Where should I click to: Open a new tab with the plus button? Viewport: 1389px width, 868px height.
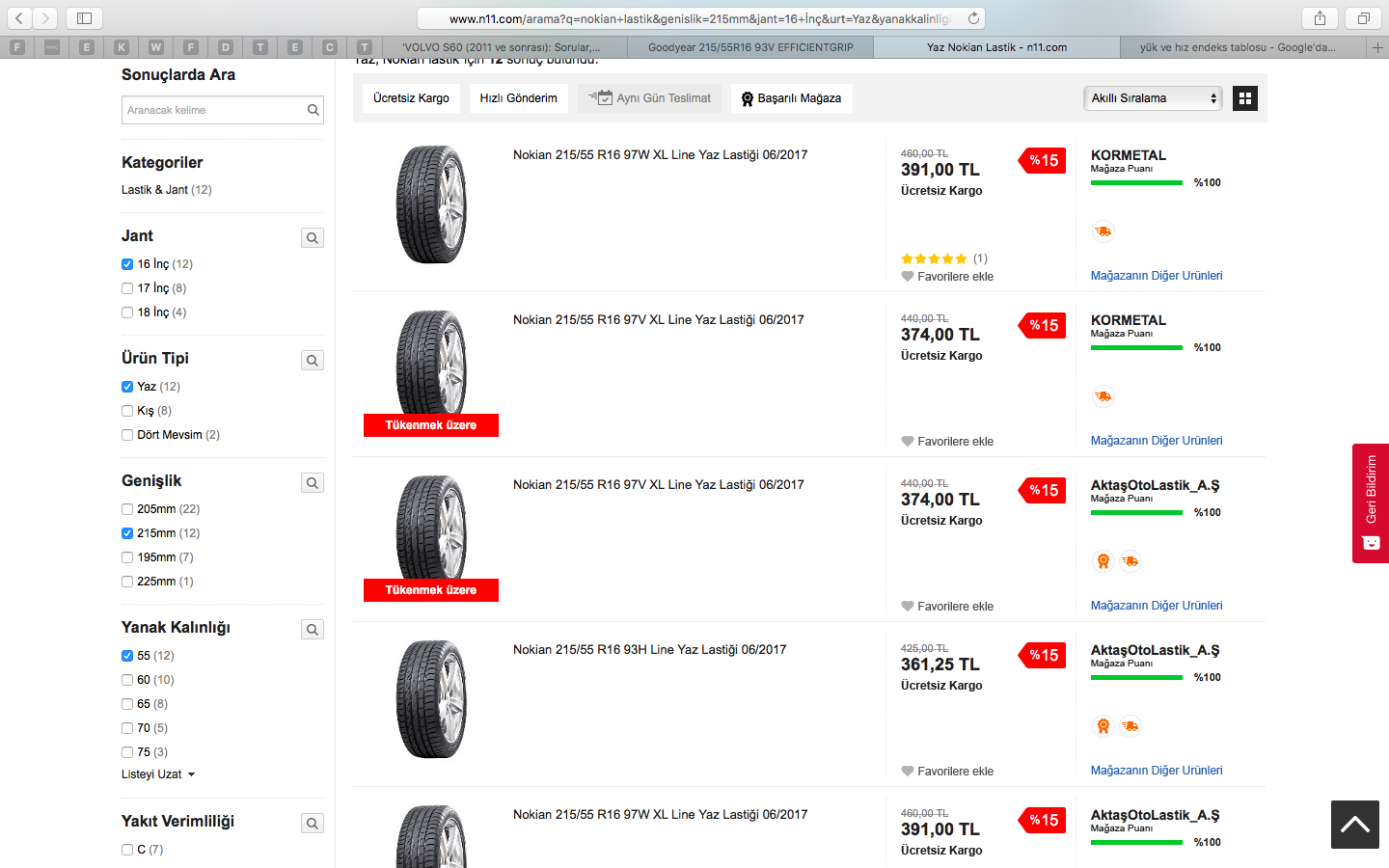click(1377, 47)
